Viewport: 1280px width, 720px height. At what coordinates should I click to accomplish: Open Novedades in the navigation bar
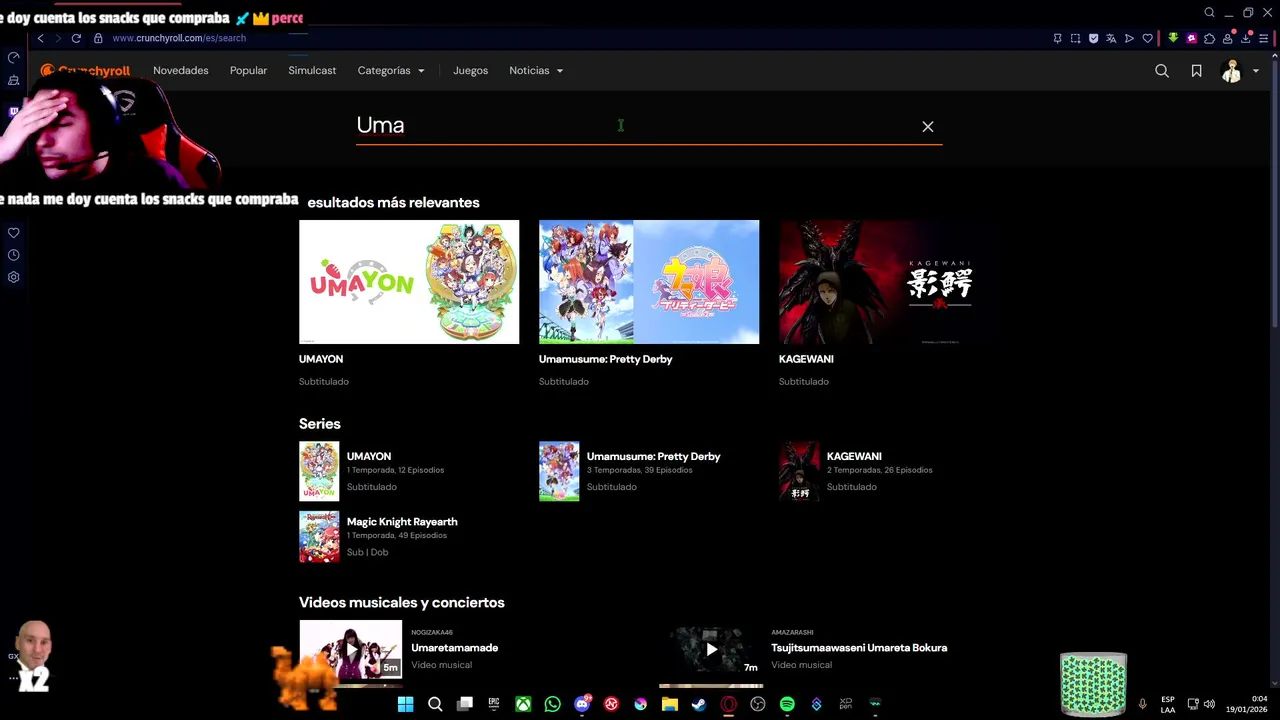tap(181, 71)
